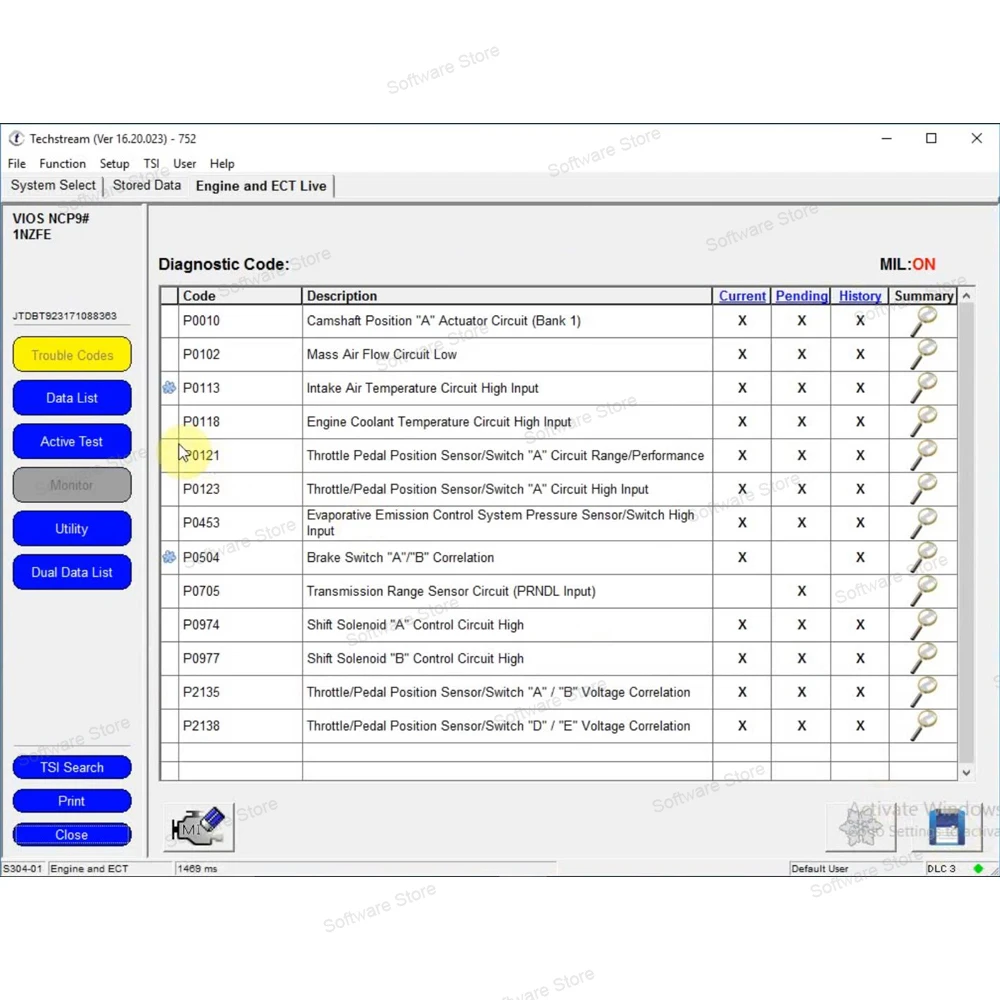
Task: Save data with the floppy disk icon
Action: [x=946, y=827]
